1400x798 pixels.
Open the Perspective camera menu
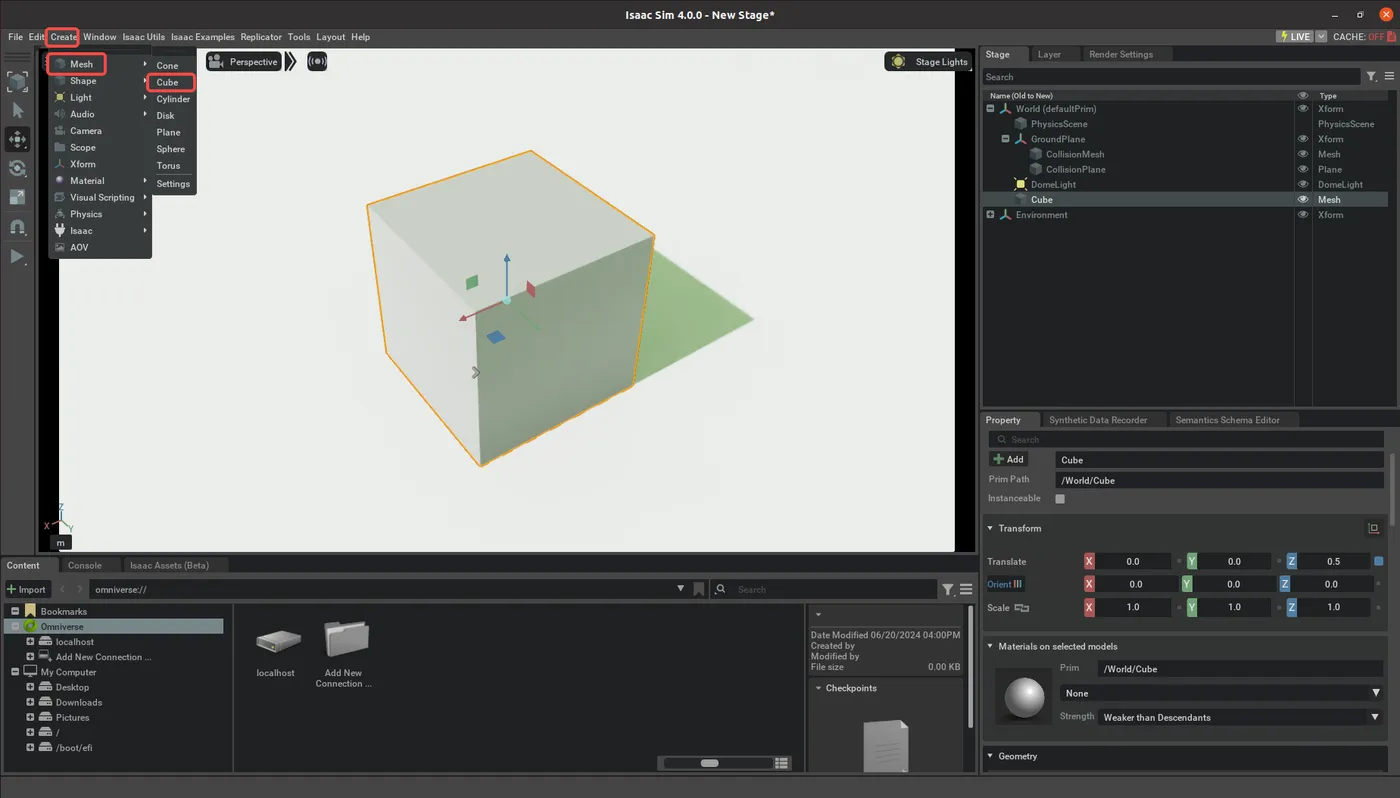click(243, 62)
